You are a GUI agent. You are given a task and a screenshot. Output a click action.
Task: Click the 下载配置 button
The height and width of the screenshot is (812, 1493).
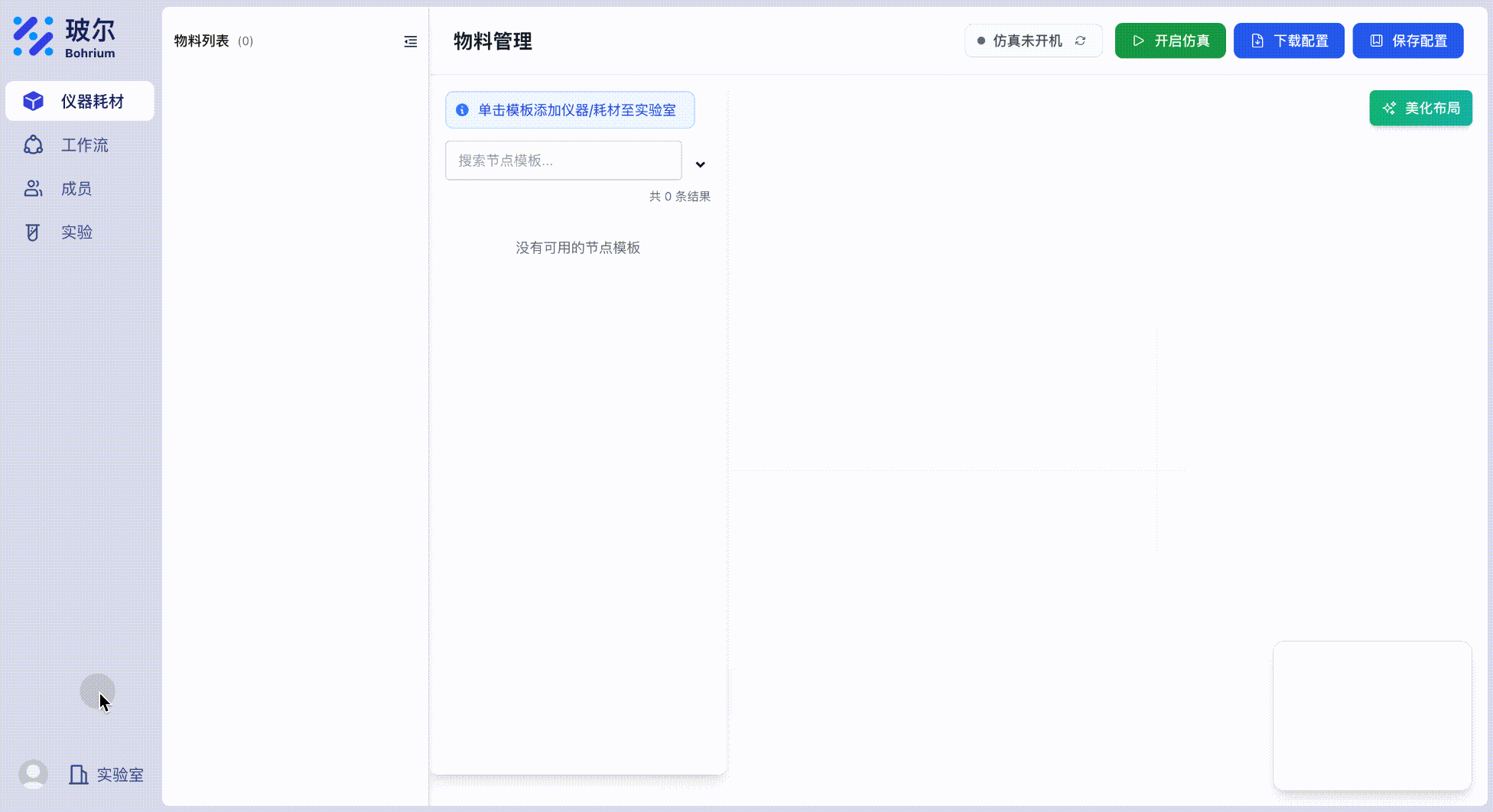1289,41
